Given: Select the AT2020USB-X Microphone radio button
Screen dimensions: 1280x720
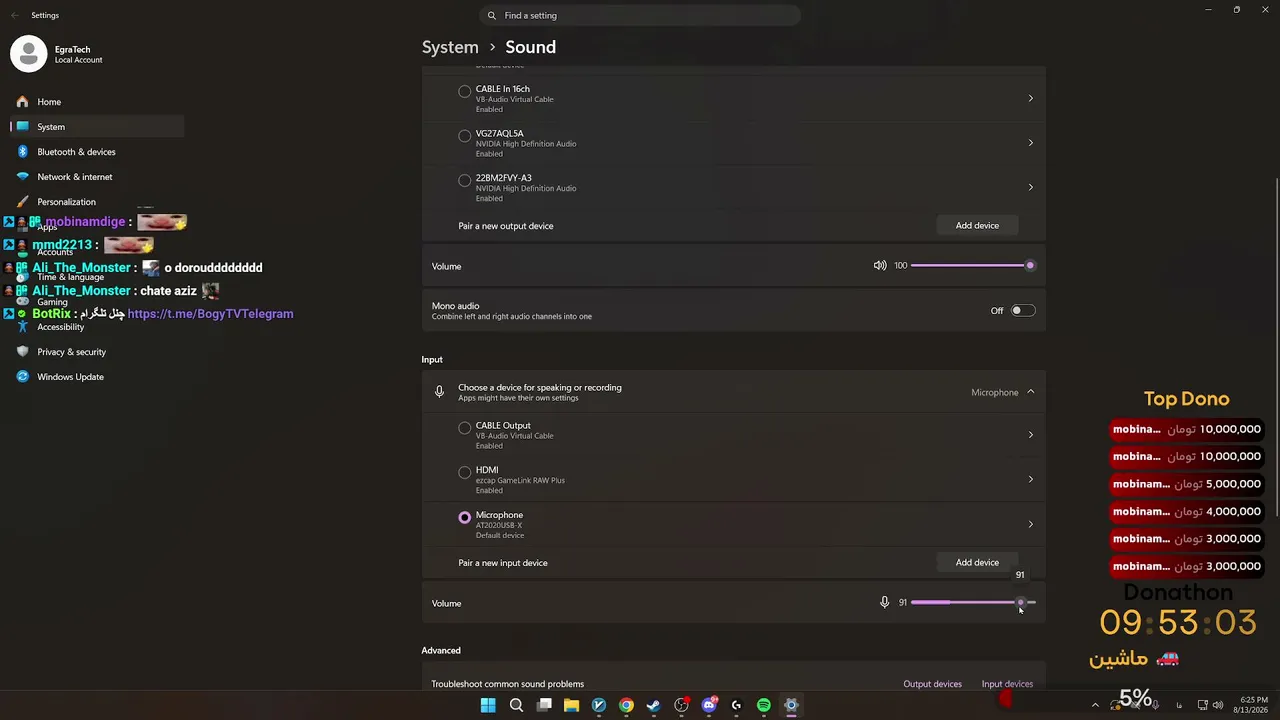Looking at the screenshot, I should [465, 517].
